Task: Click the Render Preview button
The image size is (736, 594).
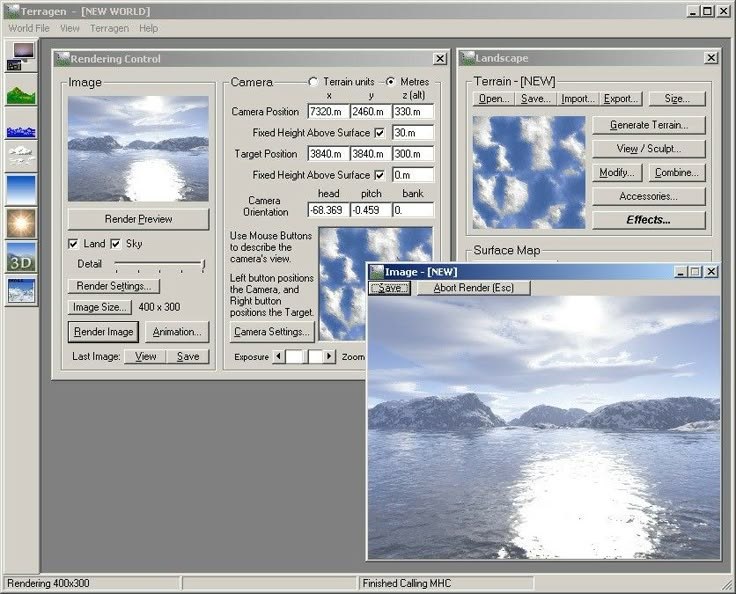Action: click(x=138, y=219)
